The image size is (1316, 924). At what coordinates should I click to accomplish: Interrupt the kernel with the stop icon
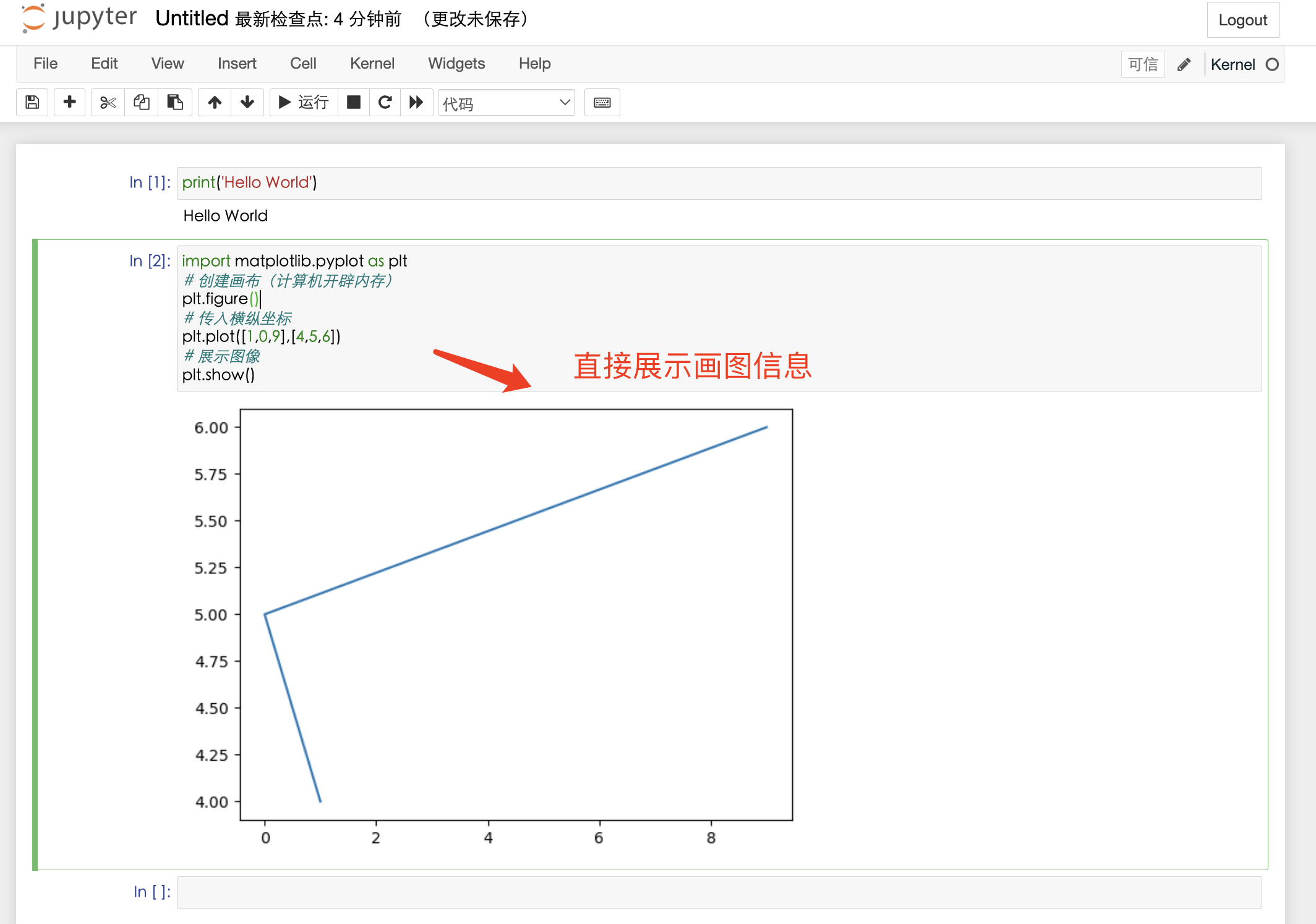click(x=354, y=102)
